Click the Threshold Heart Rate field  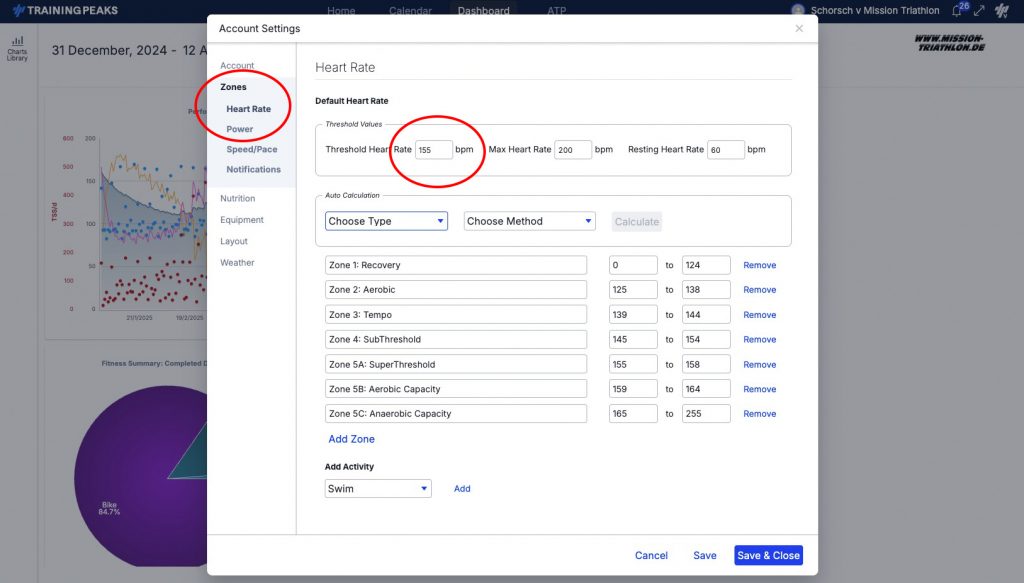pyautogui.click(x=434, y=150)
